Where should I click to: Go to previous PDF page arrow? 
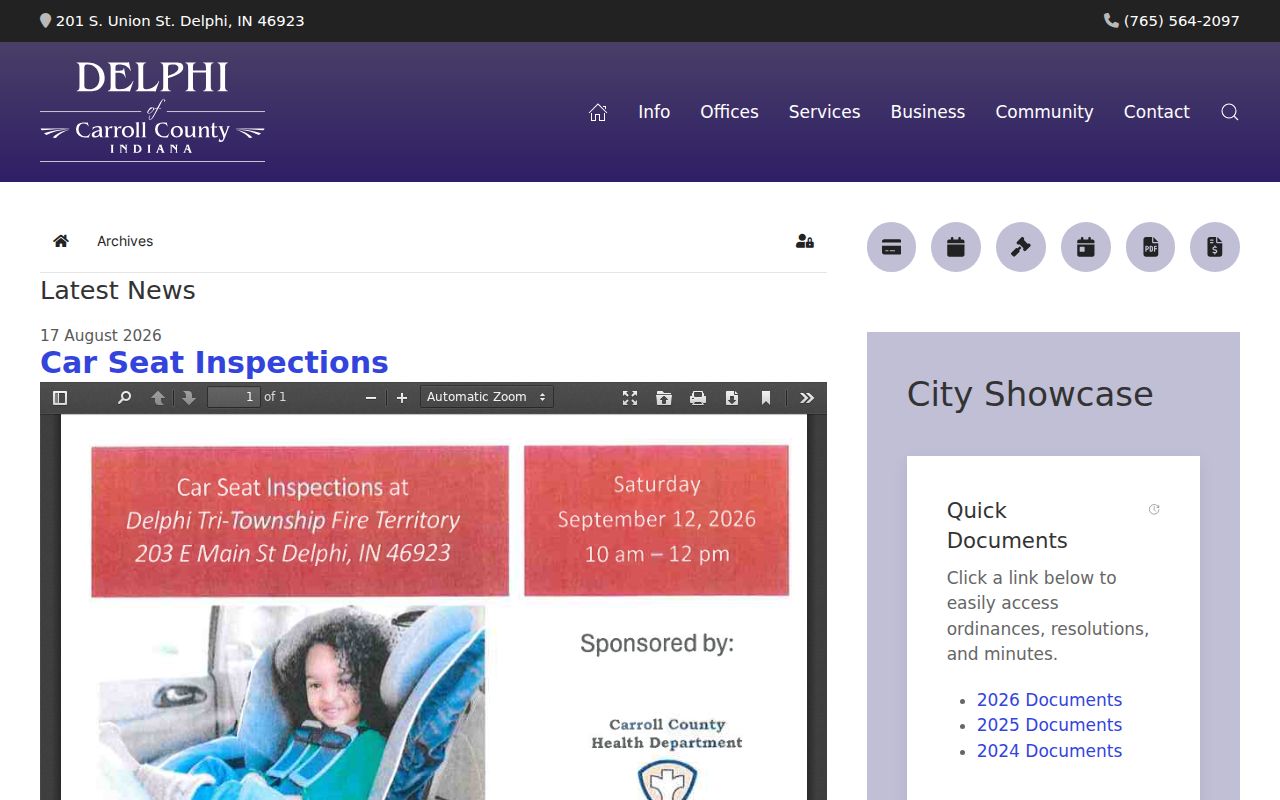[x=157, y=398]
